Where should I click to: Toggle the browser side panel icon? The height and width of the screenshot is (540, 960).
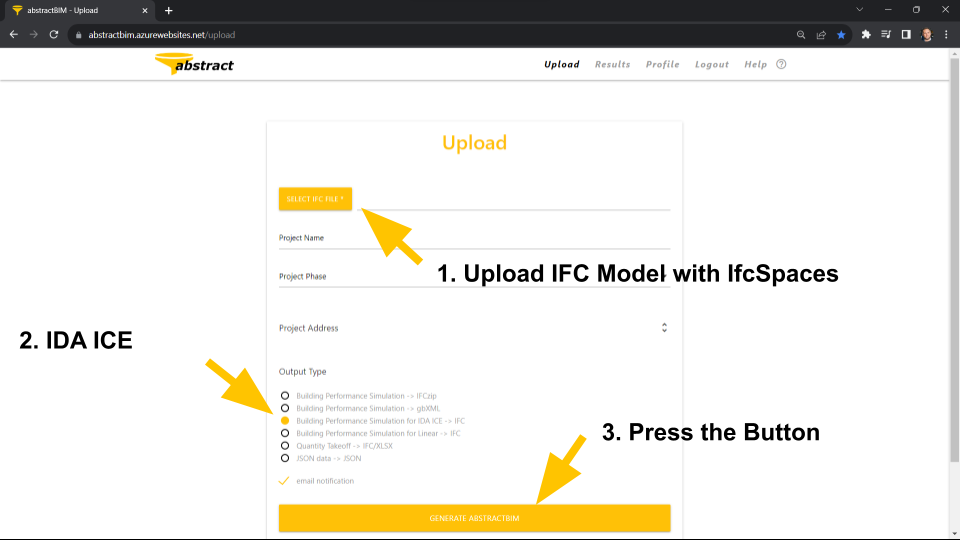tap(906, 34)
